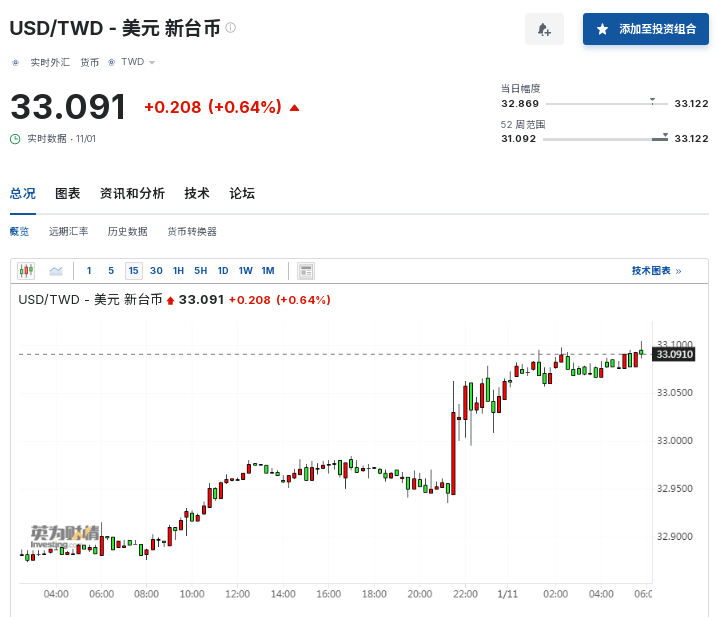Click the 1/11 date axis label
Image resolution: width=717 pixels, height=617 pixels.
click(508, 594)
